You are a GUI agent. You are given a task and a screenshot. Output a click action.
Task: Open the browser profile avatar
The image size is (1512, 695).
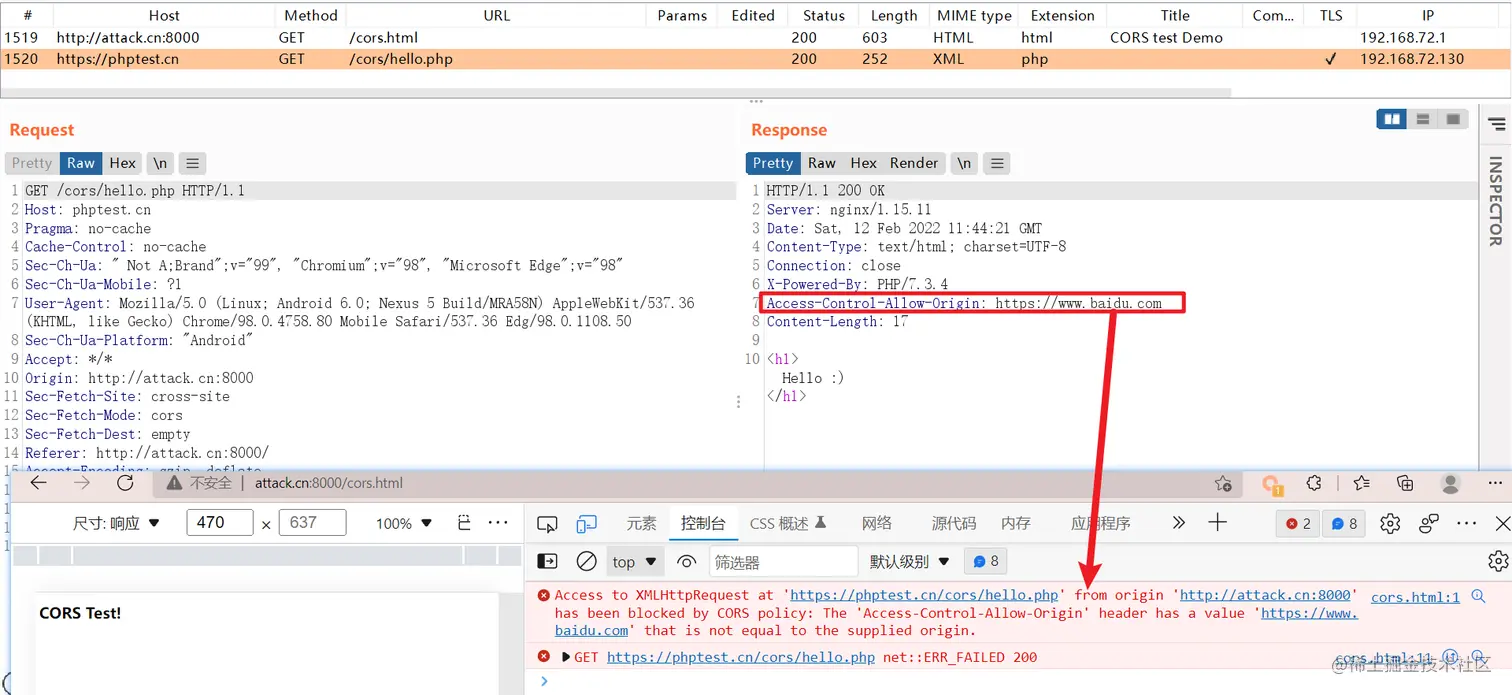click(x=1450, y=483)
